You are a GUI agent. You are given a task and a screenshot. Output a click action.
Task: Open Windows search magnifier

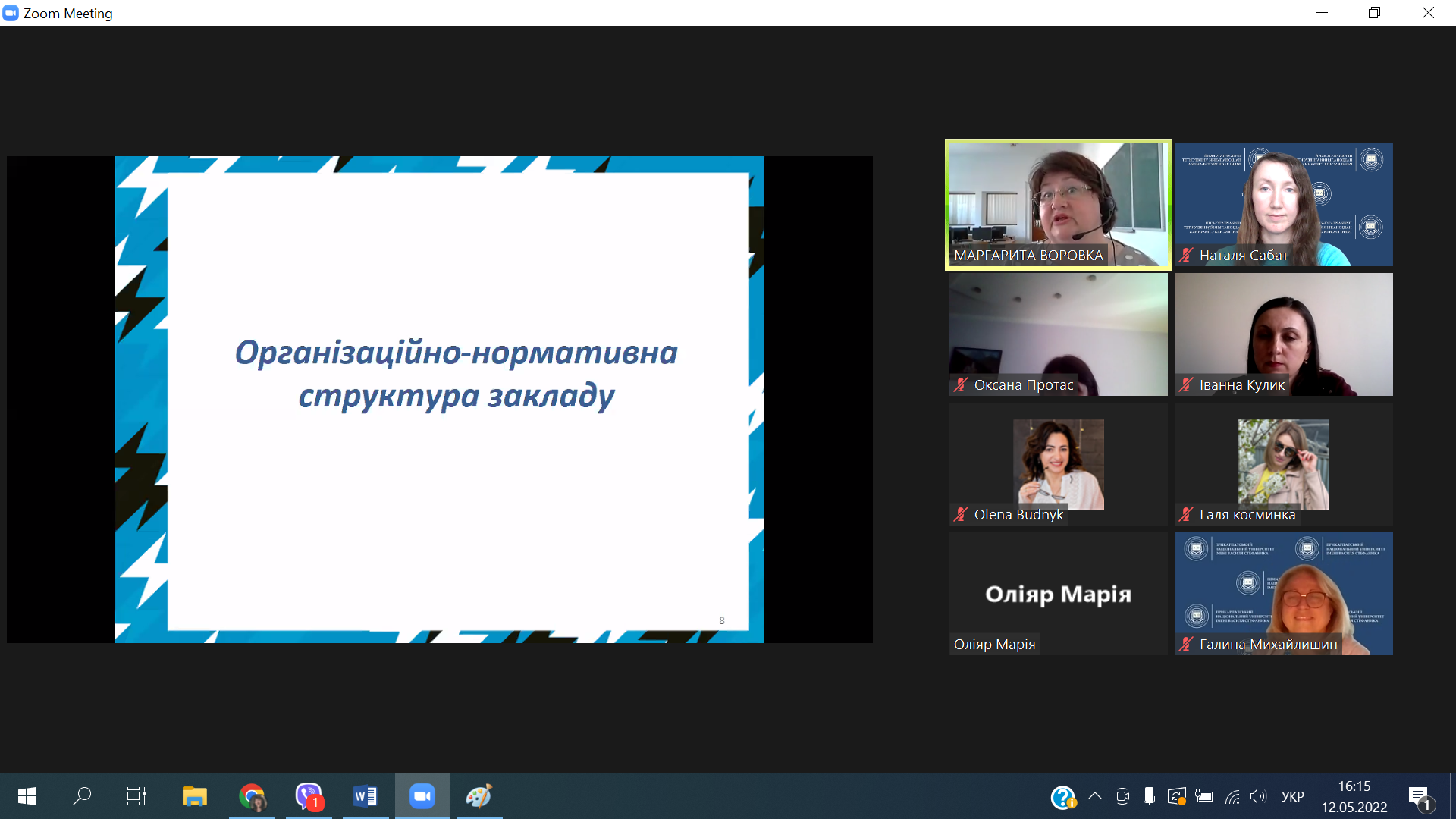81,796
